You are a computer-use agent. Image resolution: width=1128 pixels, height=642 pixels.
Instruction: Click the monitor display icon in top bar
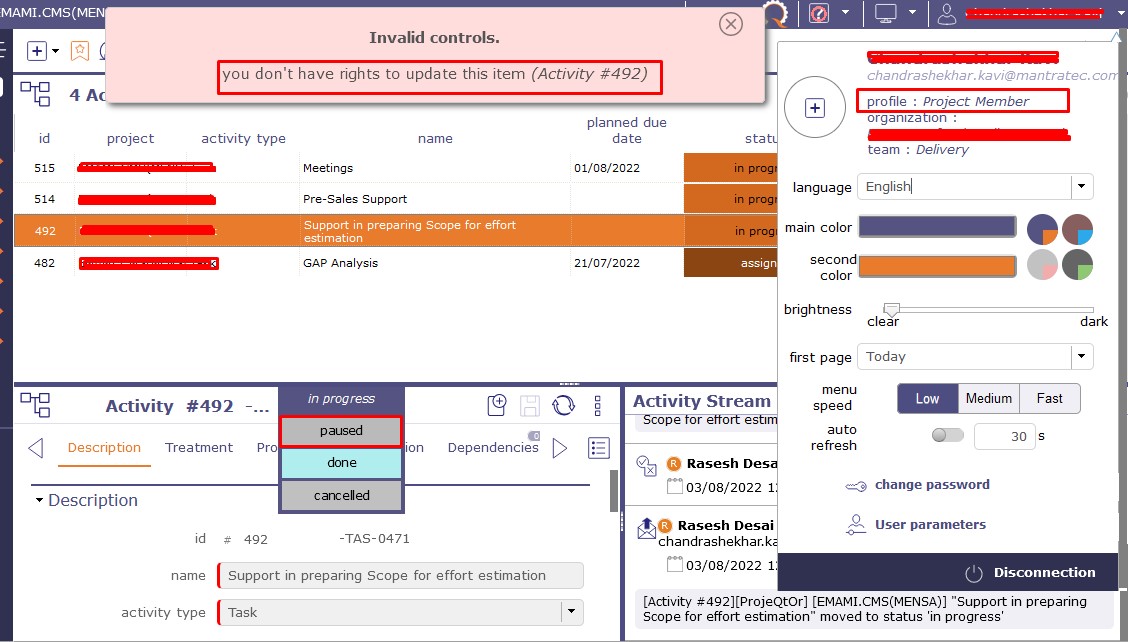(x=885, y=13)
